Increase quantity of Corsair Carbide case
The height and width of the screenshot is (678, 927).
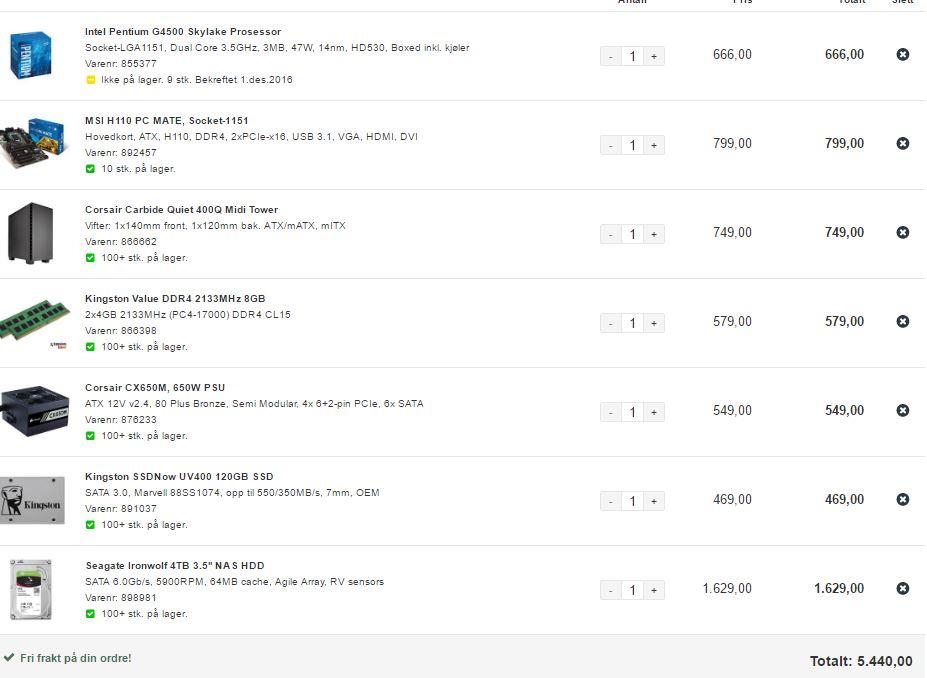click(x=654, y=234)
